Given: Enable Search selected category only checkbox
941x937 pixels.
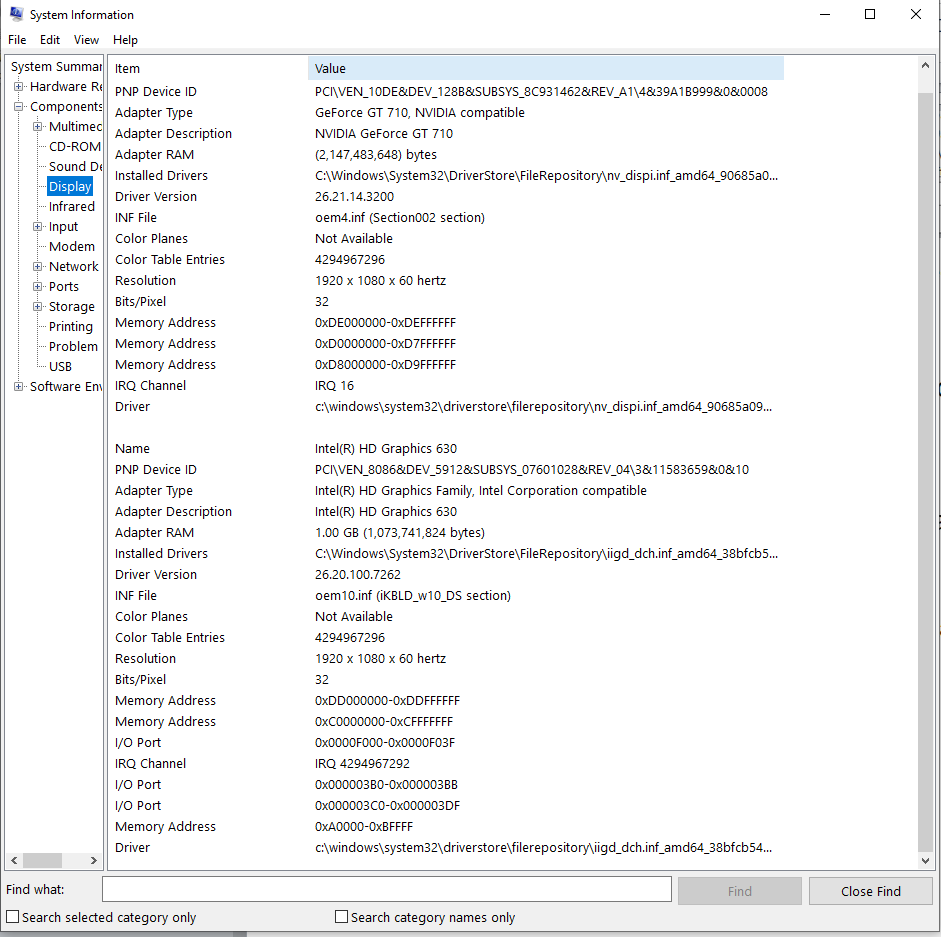Looking at the screenshot, I should pyautogui.click(x=13, y=917).
